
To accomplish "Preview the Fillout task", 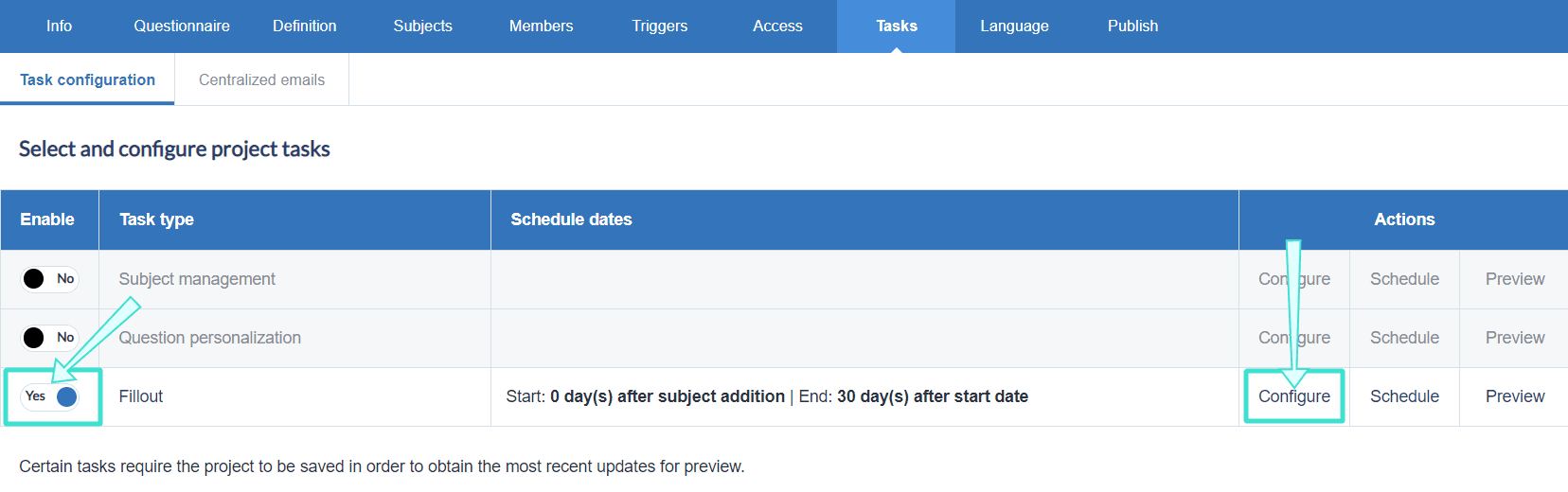I will click(x=1514, y=396).
